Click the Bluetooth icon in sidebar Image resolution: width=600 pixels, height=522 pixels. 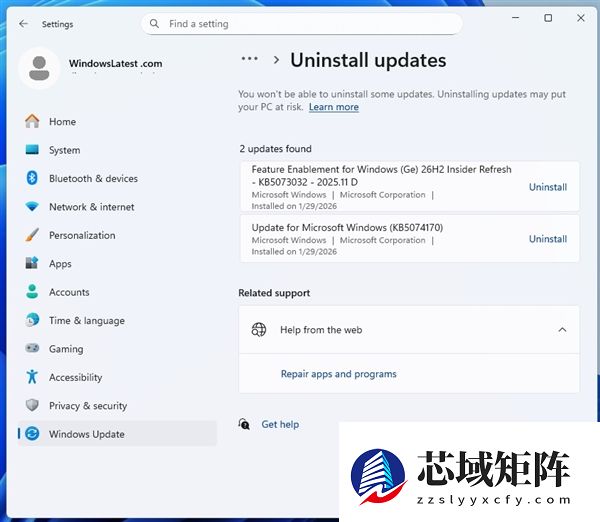(x=32, y=178)
